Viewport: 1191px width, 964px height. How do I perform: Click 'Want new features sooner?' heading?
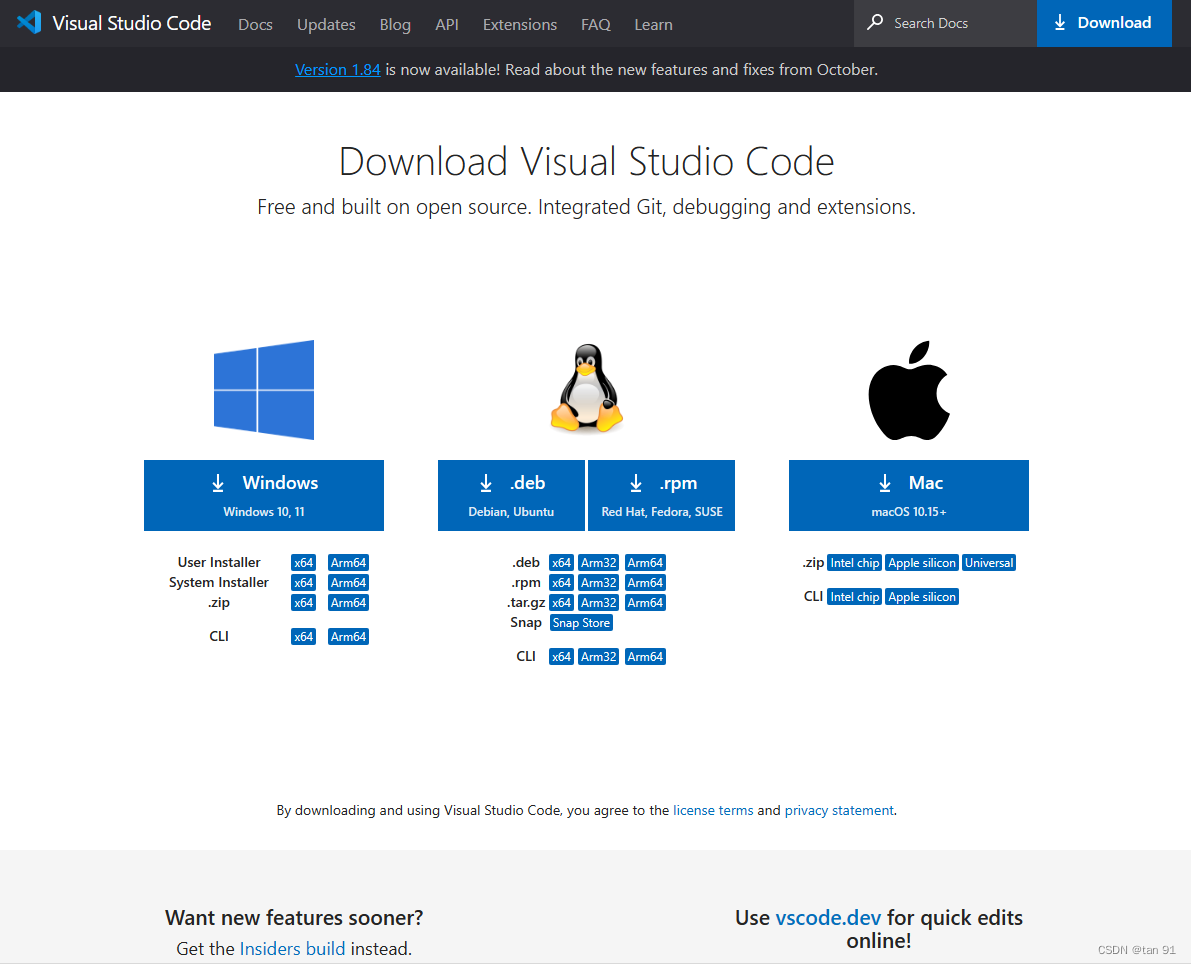point(294,918)
